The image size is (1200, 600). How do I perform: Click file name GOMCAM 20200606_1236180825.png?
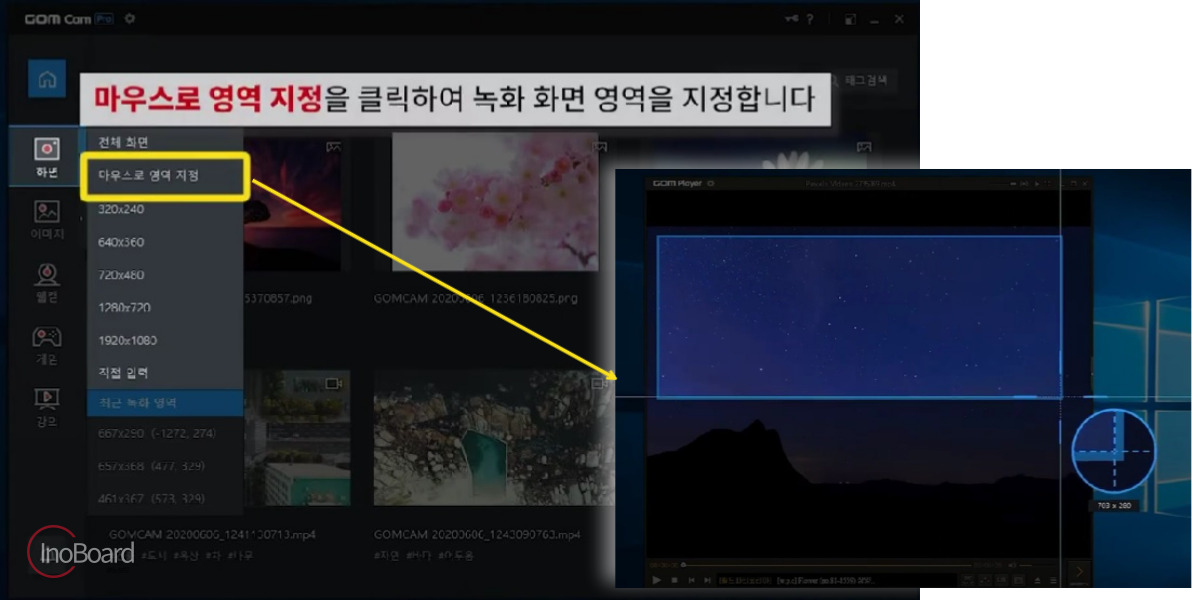[476, 298]
